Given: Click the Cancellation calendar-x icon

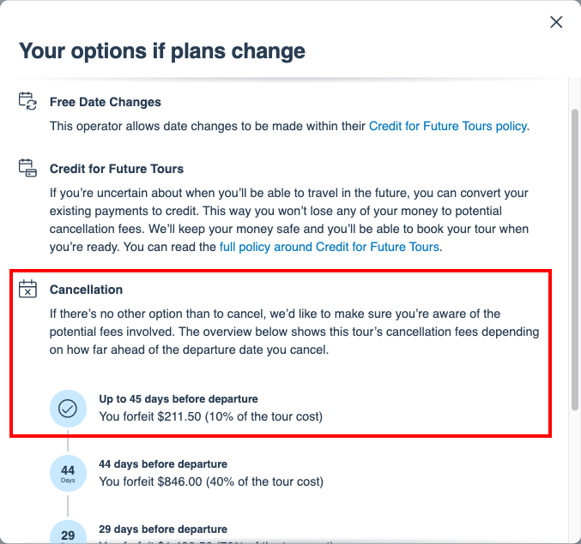Looking at the screenshot, I should click(28, 289).
